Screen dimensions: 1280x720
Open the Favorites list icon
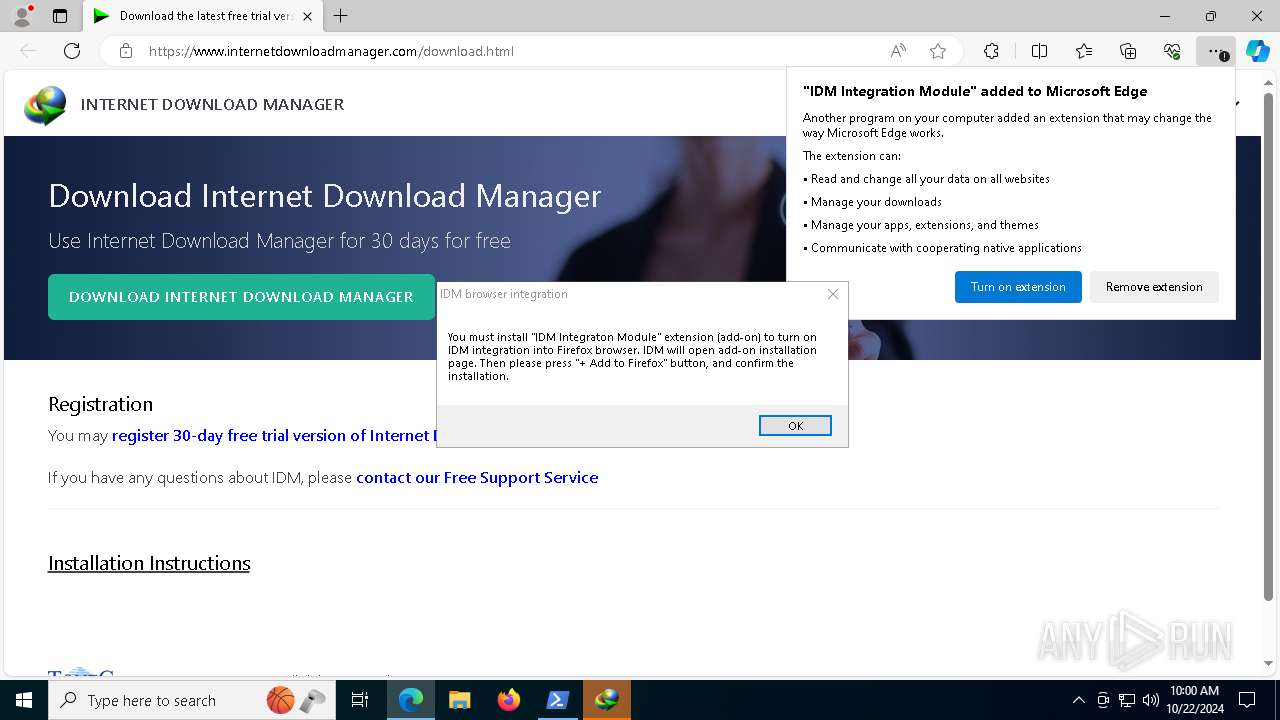1084,51
